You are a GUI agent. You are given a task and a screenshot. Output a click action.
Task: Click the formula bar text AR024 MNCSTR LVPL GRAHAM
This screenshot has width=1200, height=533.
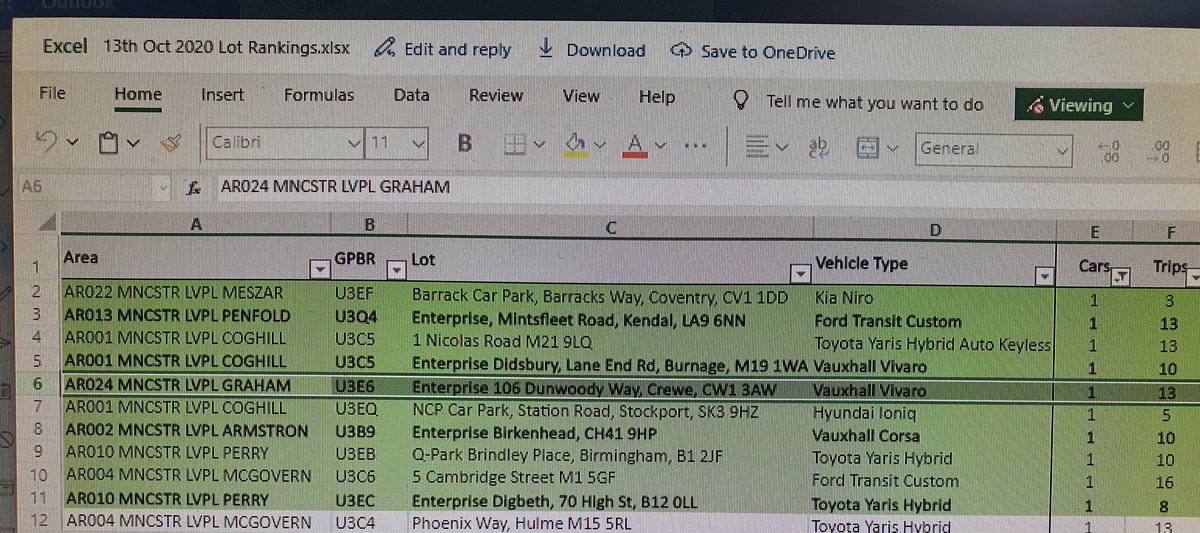click(335, 187)
